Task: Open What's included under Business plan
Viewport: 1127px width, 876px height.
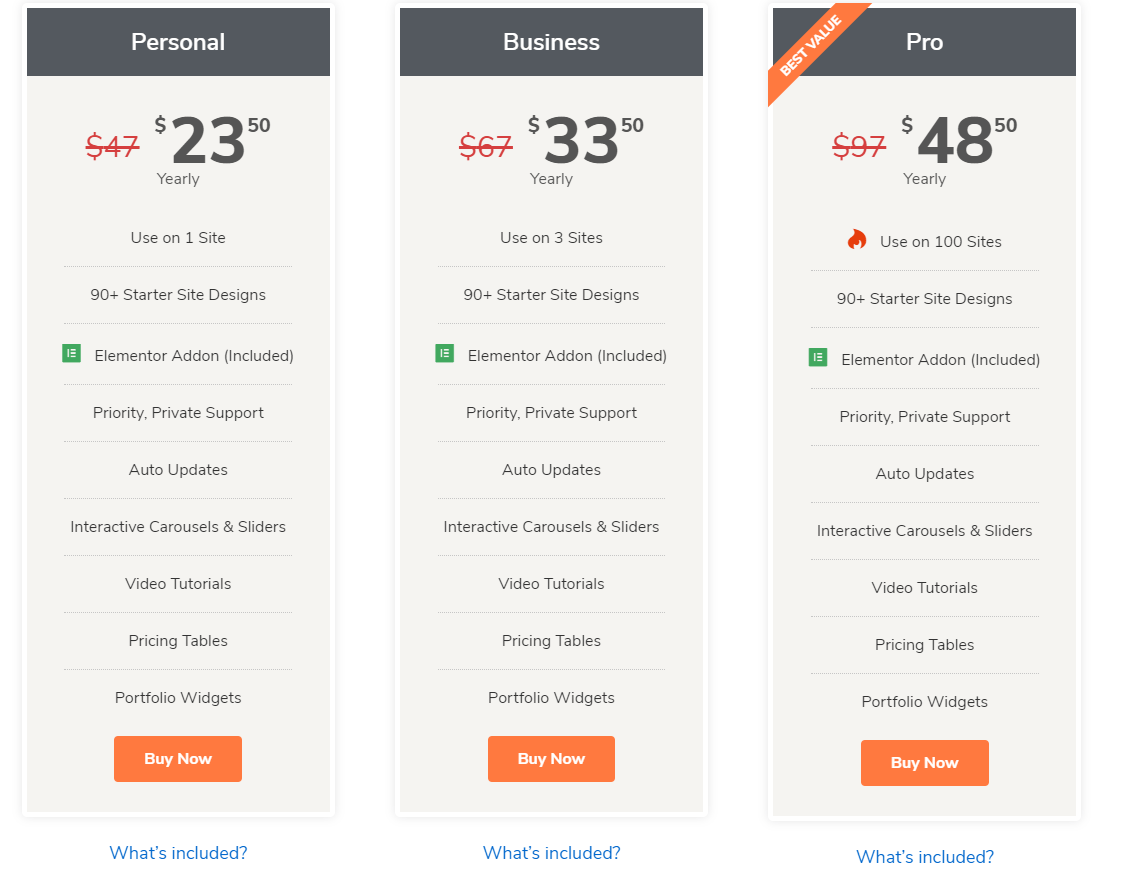Action: [551, 851]
